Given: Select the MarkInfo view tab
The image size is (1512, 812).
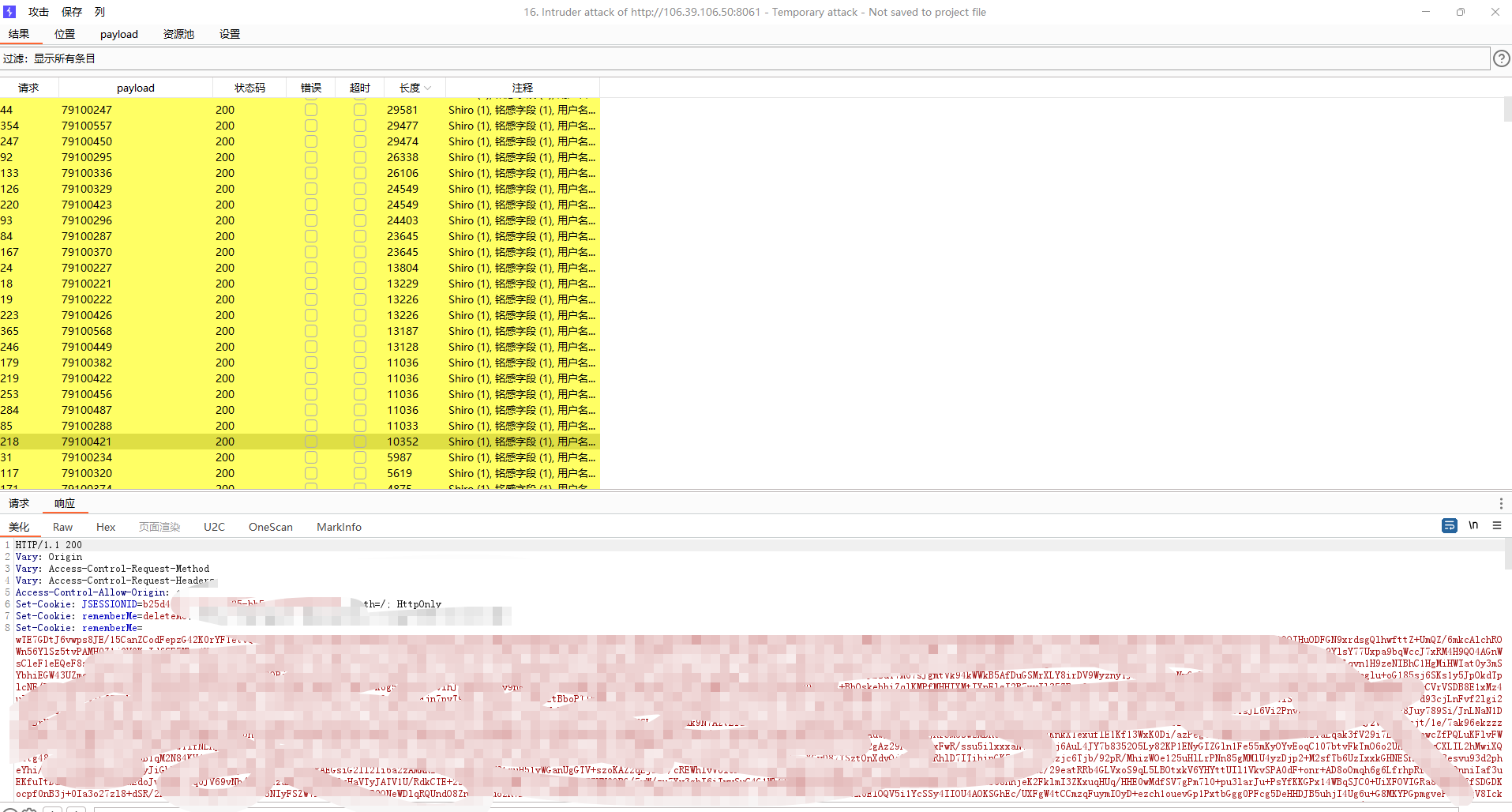Looking at the screenshot, I should (x=339, y=527).
